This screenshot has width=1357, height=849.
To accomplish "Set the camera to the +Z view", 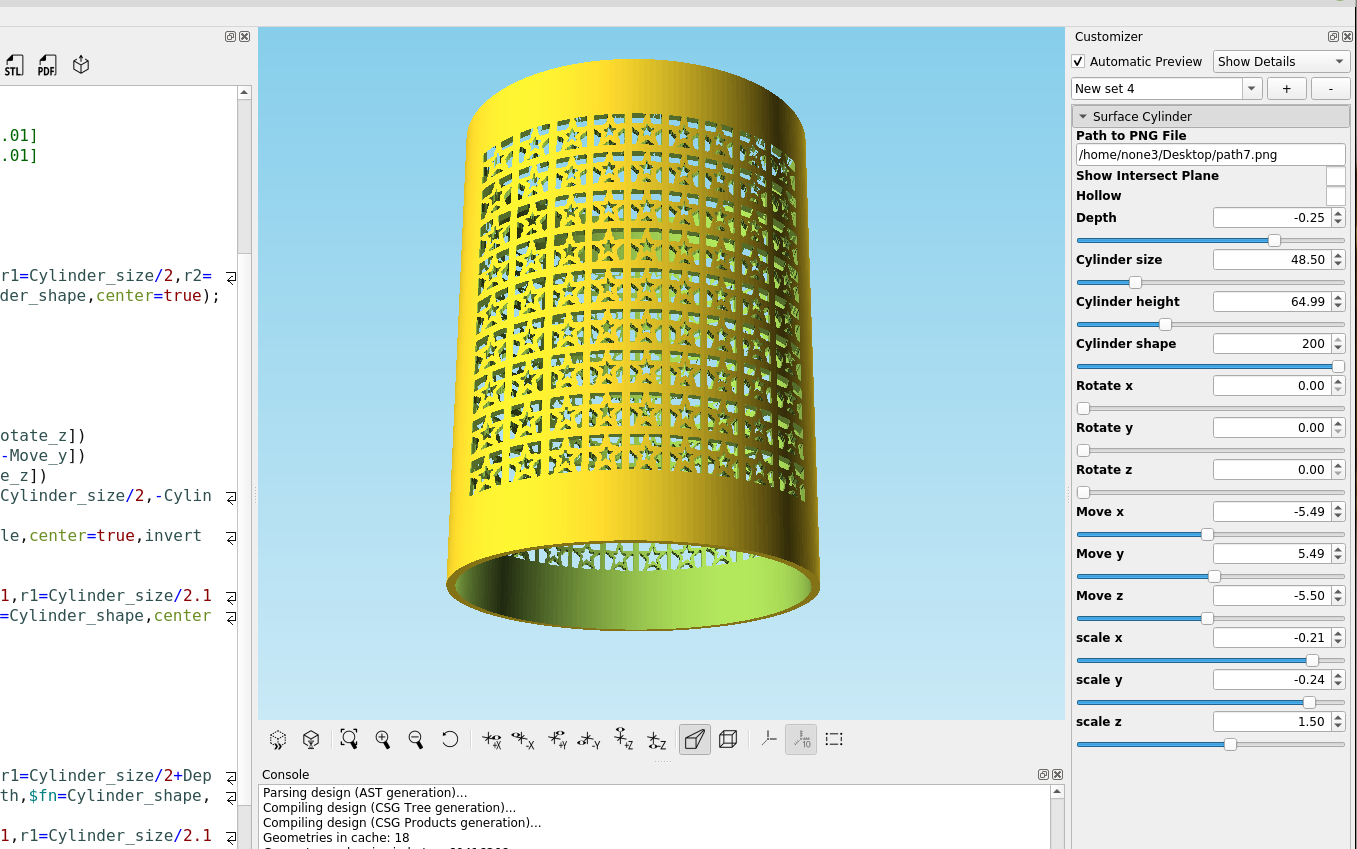I will click(x=623, y=739).
